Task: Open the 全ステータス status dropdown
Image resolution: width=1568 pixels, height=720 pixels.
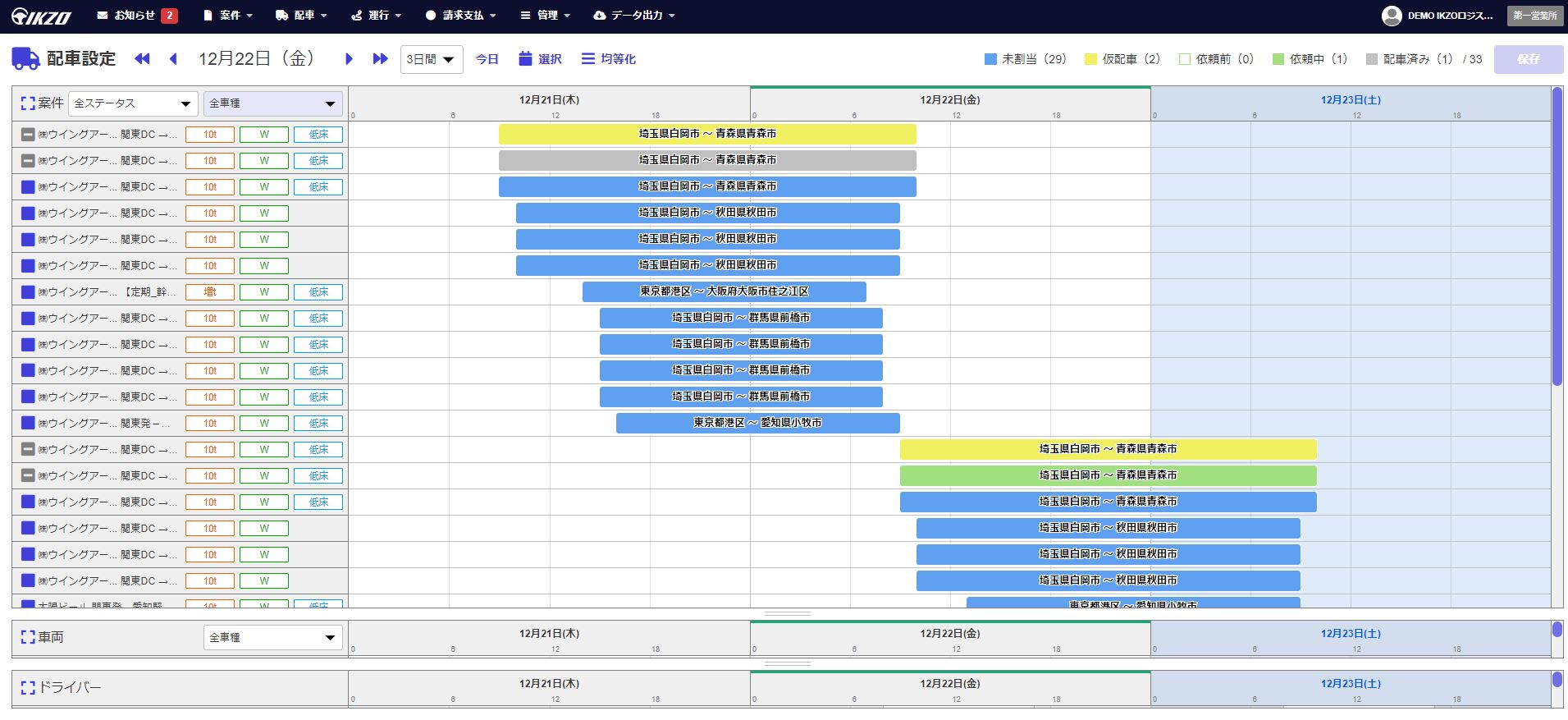Action: [x=133, y=103]
